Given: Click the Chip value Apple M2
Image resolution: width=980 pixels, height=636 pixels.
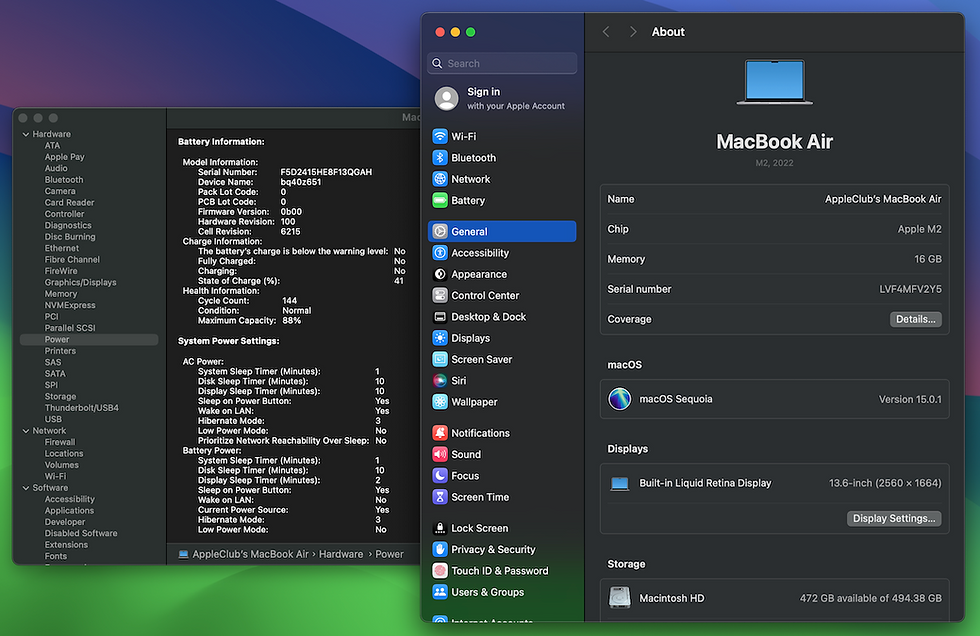Looking at the screenshot, I should (919, 229).
